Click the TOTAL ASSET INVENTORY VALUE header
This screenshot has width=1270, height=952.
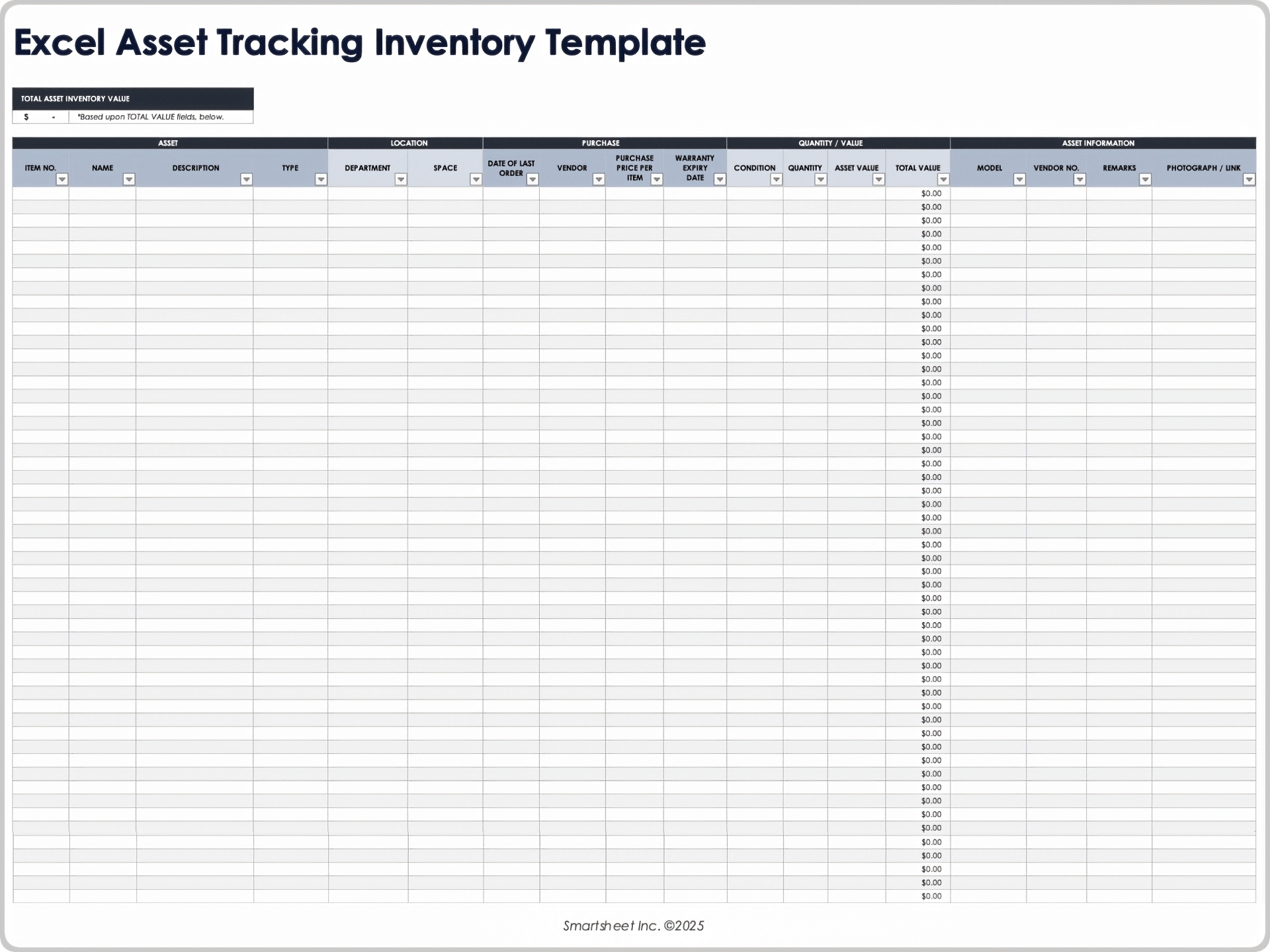74,98
